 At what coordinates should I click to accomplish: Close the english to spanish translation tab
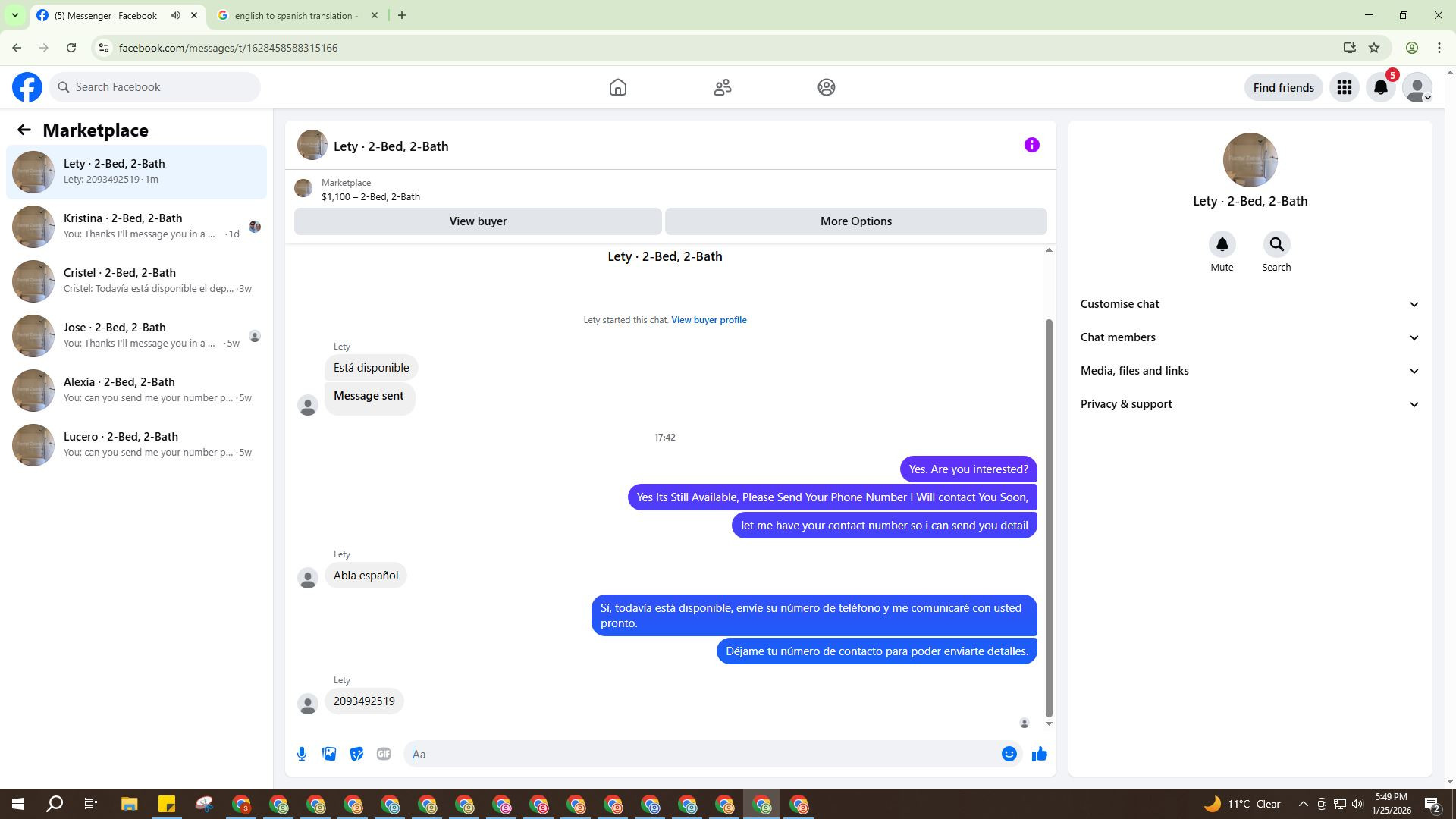pyautogui.click(x=374, y=15)
